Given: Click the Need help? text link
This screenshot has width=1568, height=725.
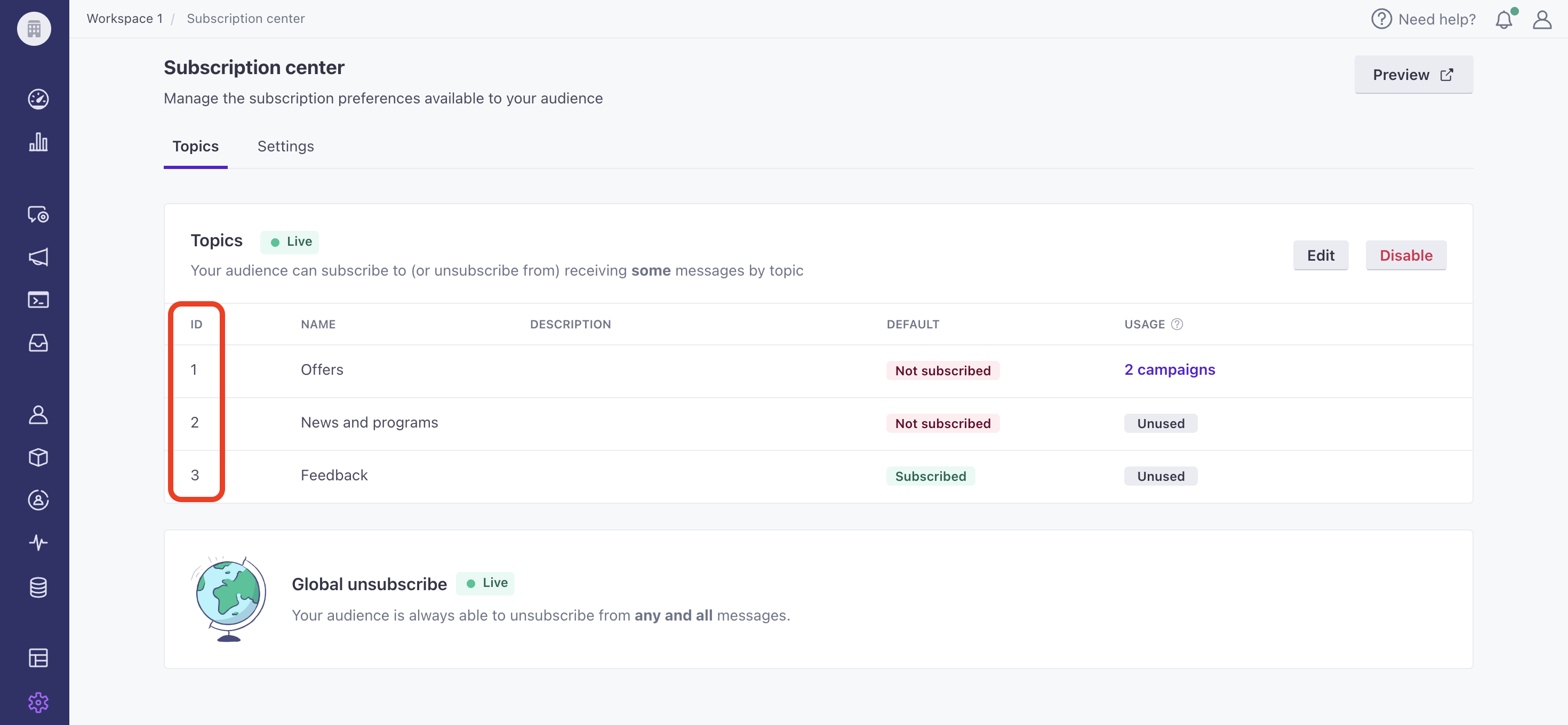Looking at the screenshot, I should 1436,19.
